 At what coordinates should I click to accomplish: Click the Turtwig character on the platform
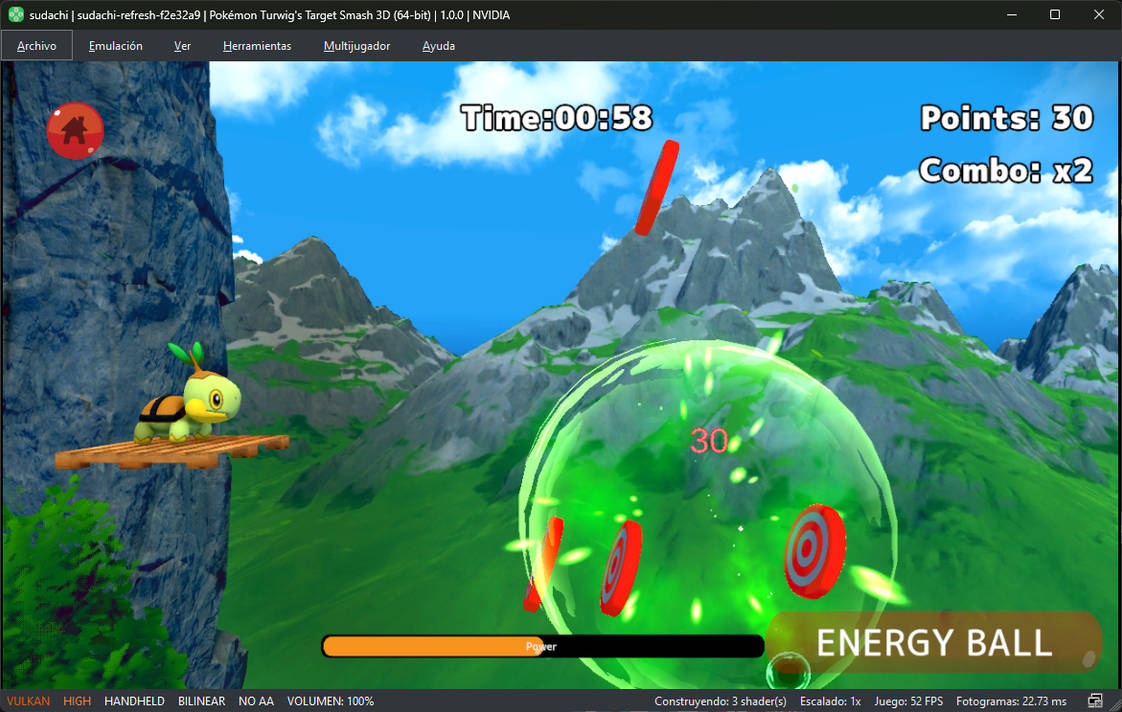click(187, 395)
